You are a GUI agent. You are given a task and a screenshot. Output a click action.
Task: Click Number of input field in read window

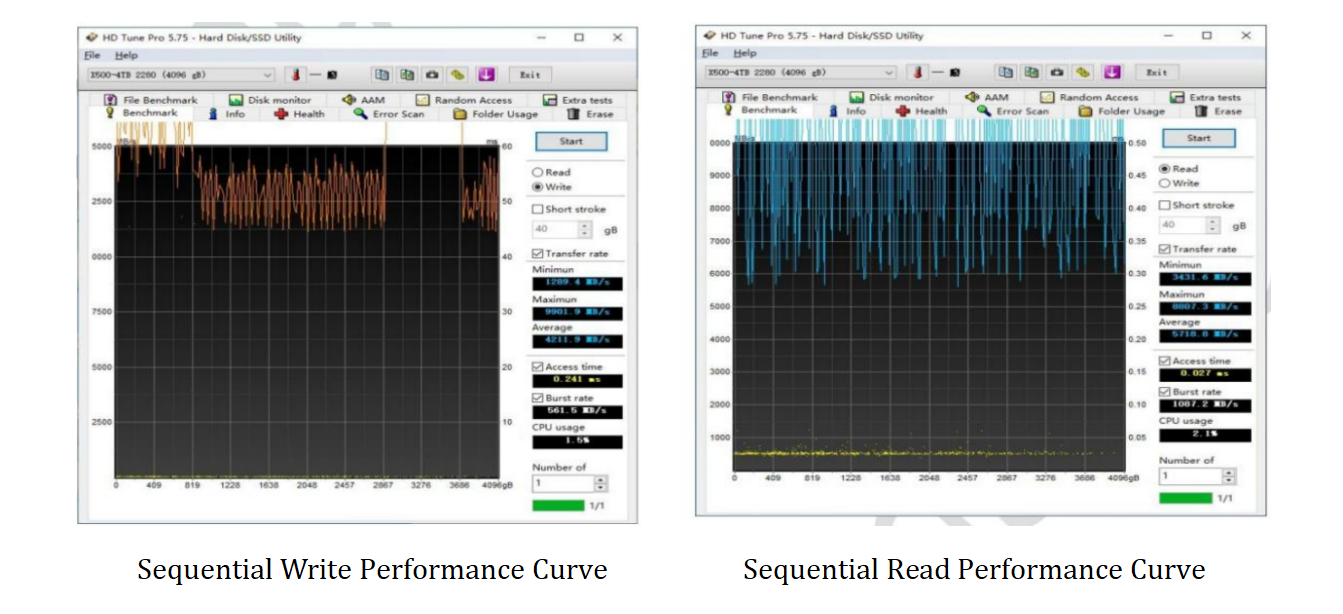(x=1191, y=477)
